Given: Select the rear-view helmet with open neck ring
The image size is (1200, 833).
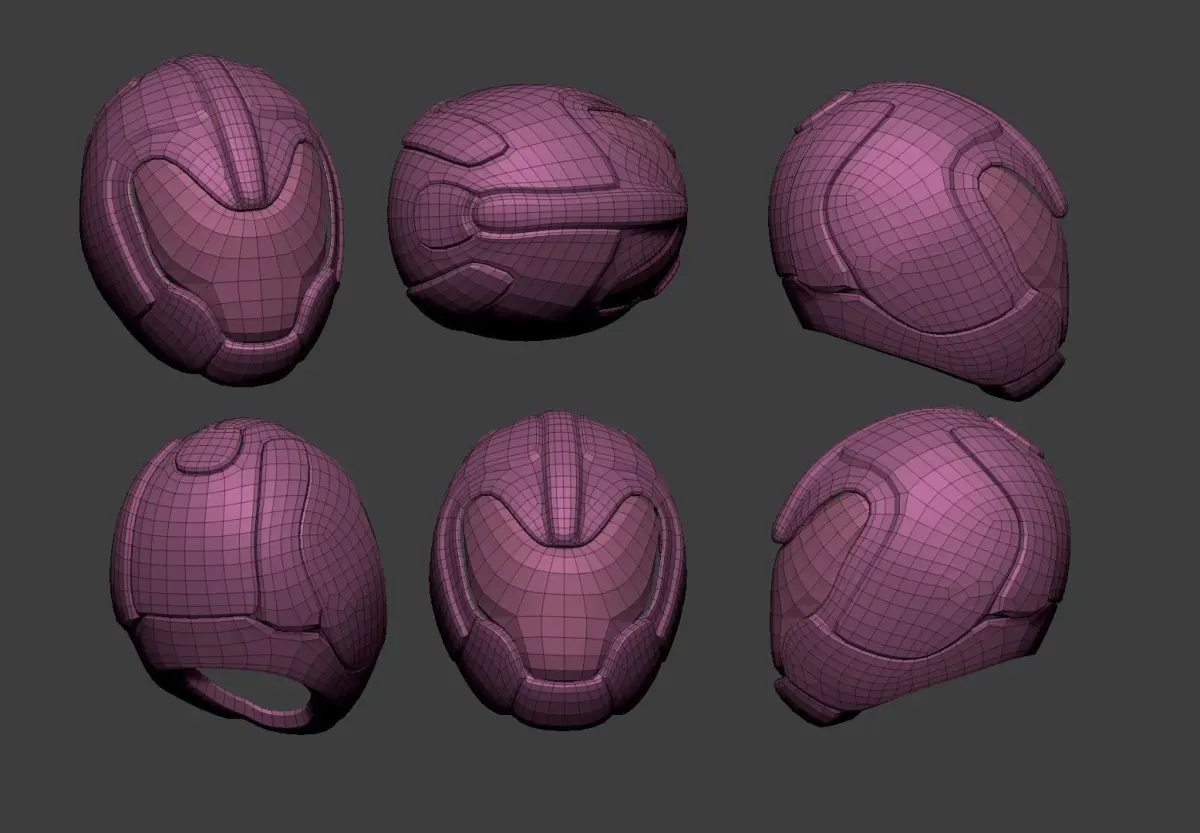Looking at the screenshot, I should coord(248,575).
